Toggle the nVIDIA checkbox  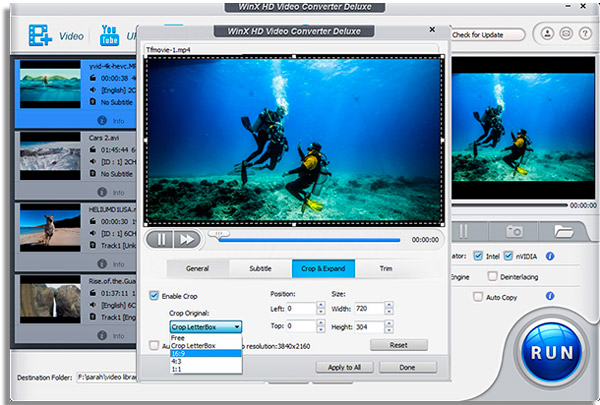[508, 256]
